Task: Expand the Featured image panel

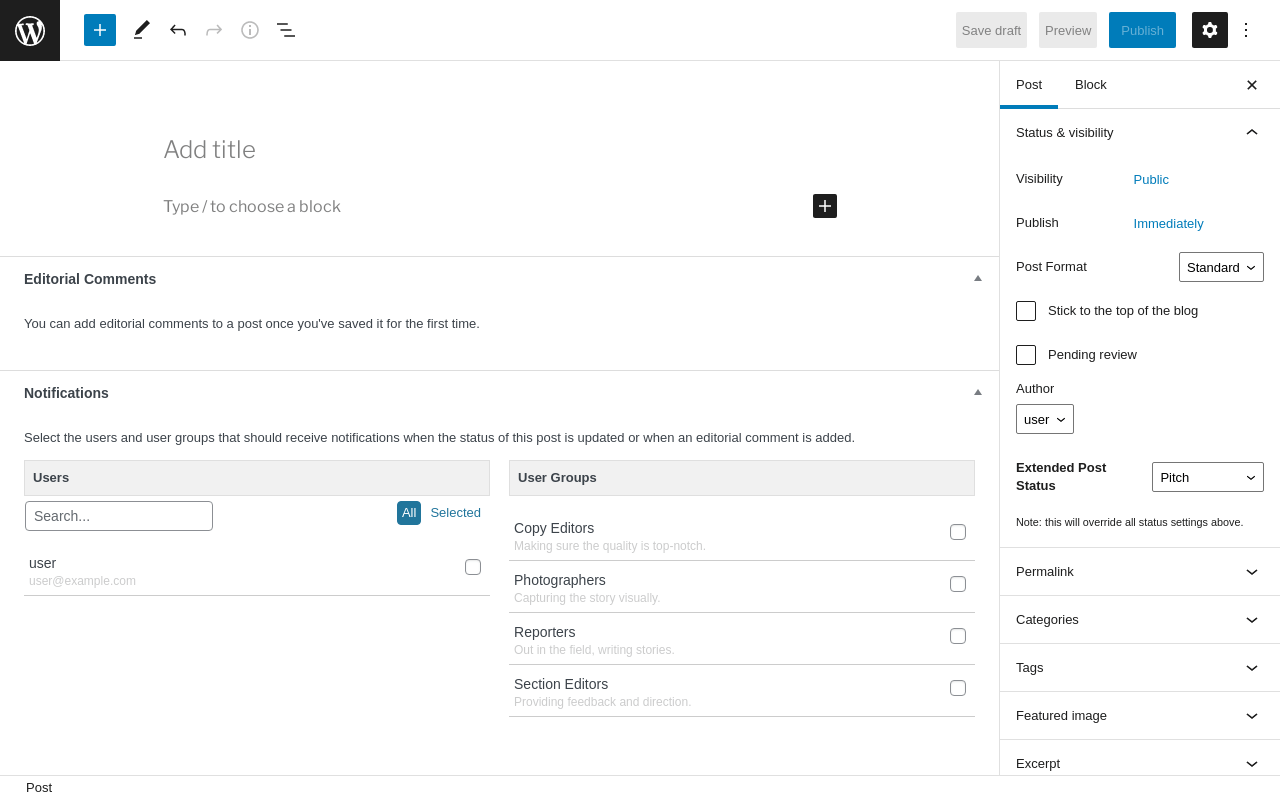Action: click(x=1140, y=716)
